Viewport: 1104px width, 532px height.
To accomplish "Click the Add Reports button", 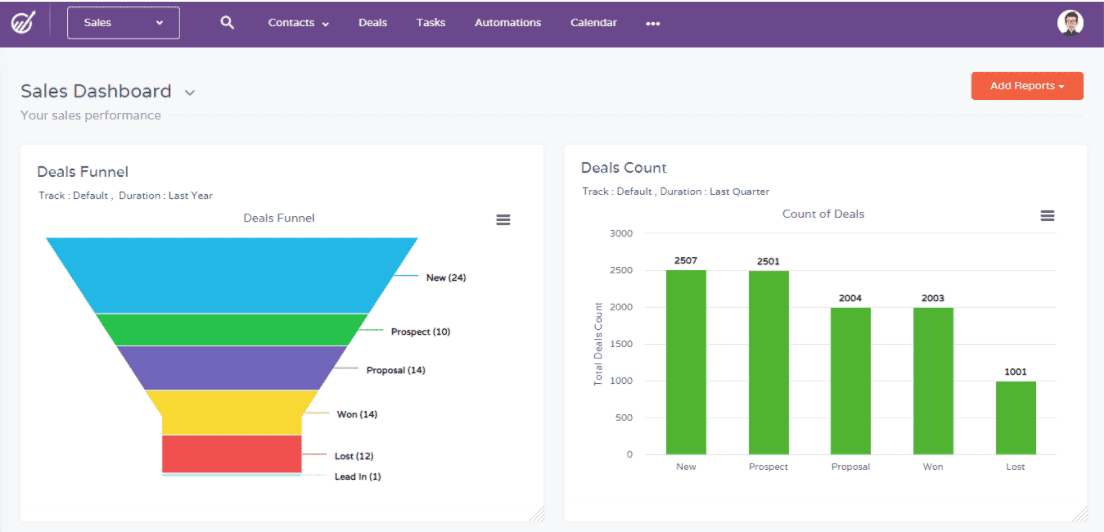I will [x=1027, y=86].
